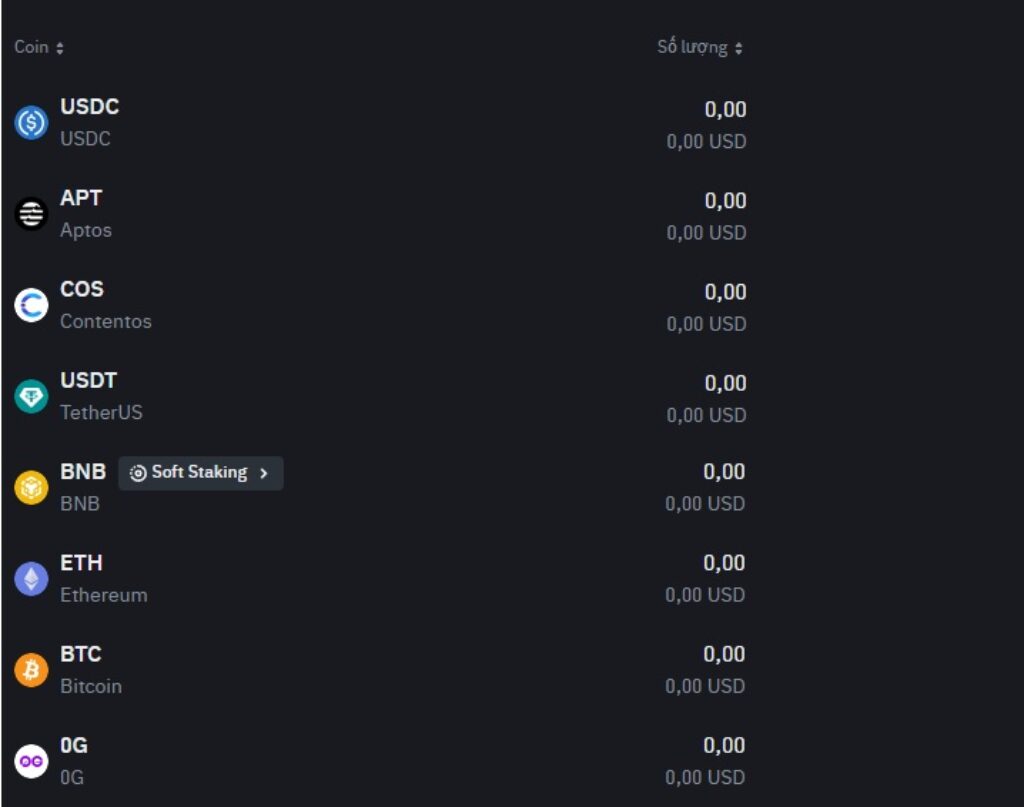Image resolution: width=1024 pixels, height=807 pixels.
Task: Click the USDC balance amount
Action: pyautogui.click(x=725, y=110)
